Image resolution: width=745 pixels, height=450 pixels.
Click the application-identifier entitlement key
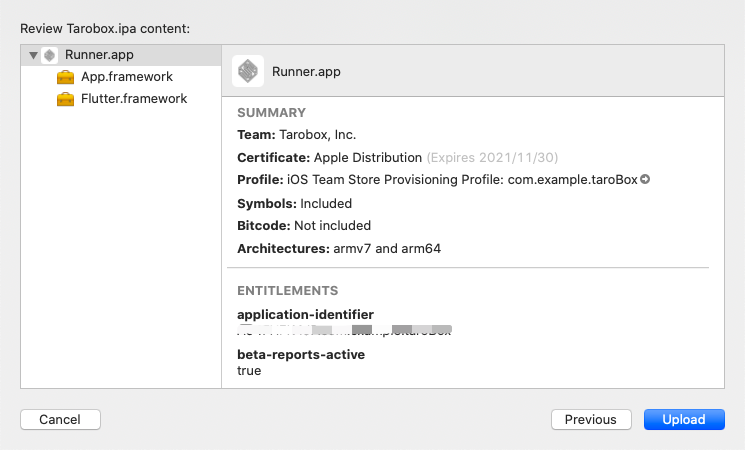(306, 315)
